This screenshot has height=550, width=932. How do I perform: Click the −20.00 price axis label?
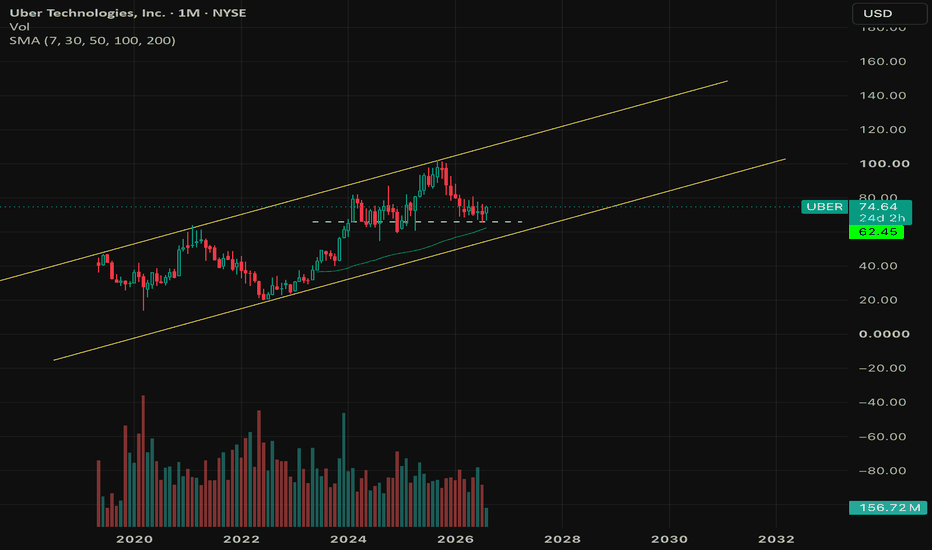(883, 368)
